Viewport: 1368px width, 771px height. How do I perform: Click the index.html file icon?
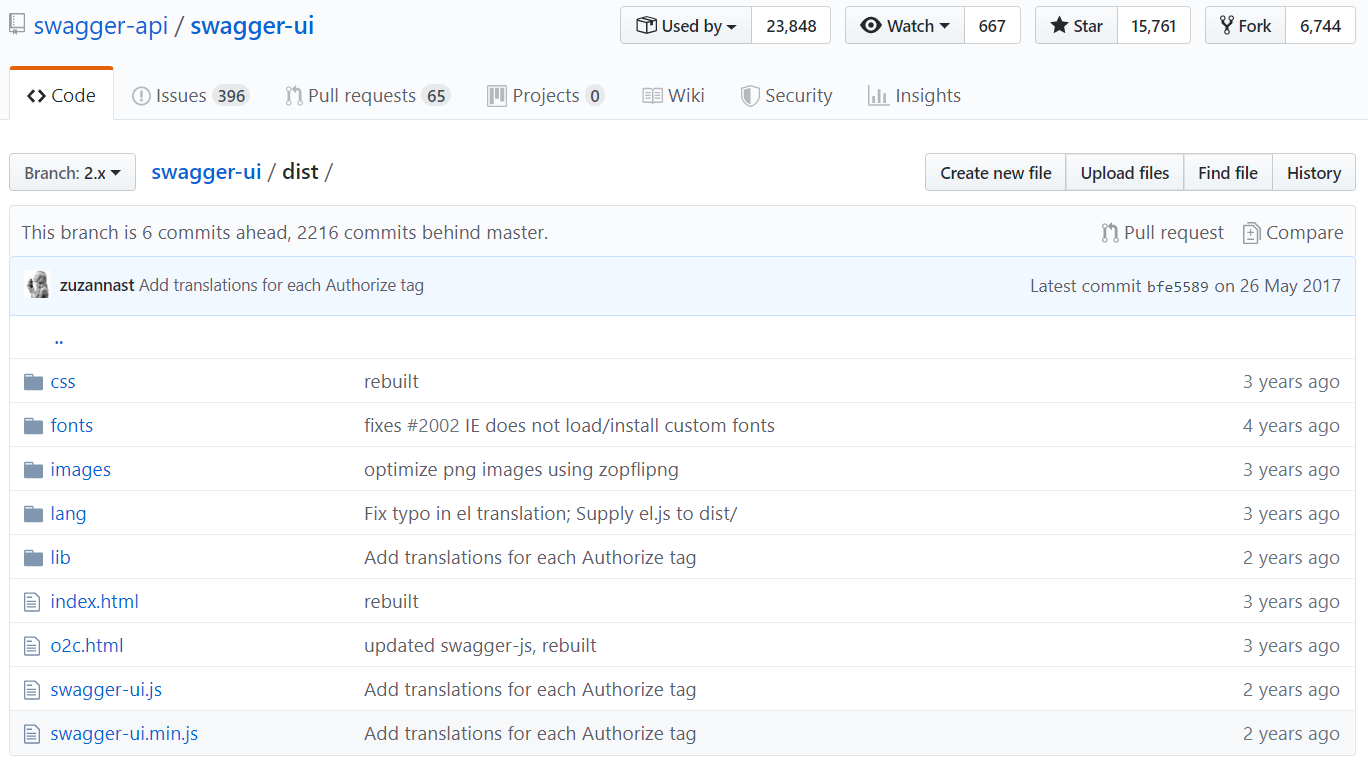click(33, 602)
